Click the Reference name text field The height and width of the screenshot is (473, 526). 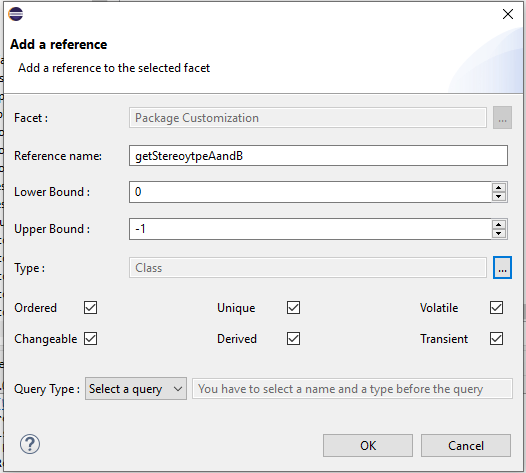318,156
